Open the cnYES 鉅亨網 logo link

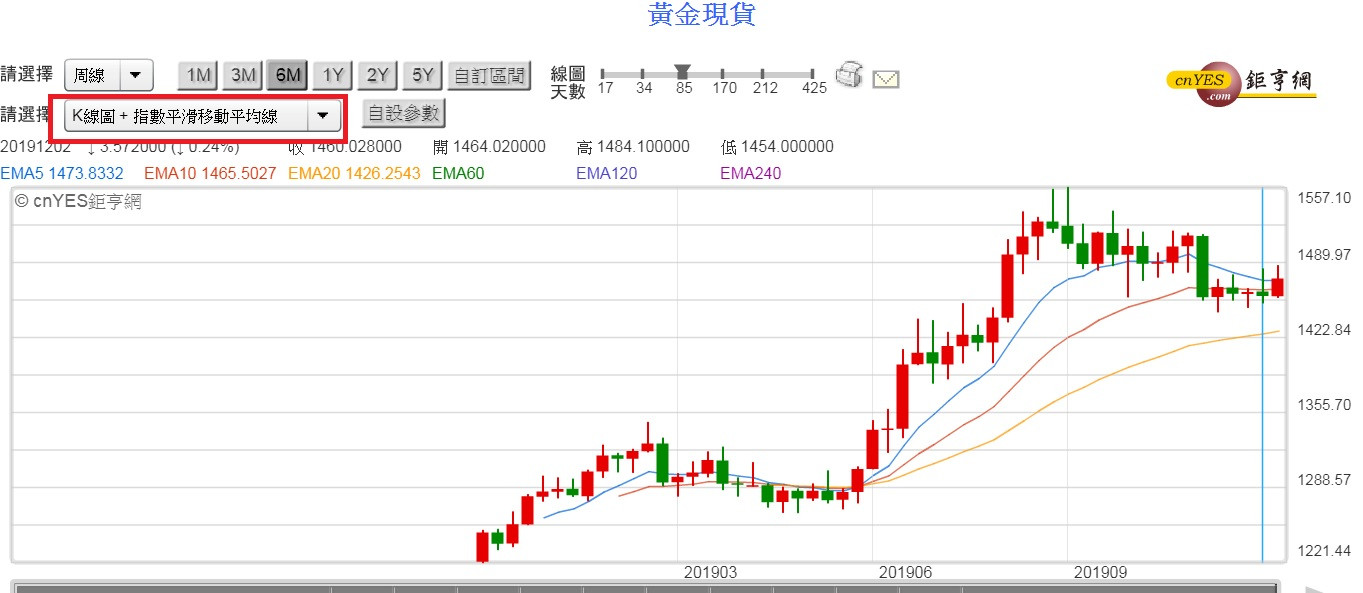[x=1241, y=84]
